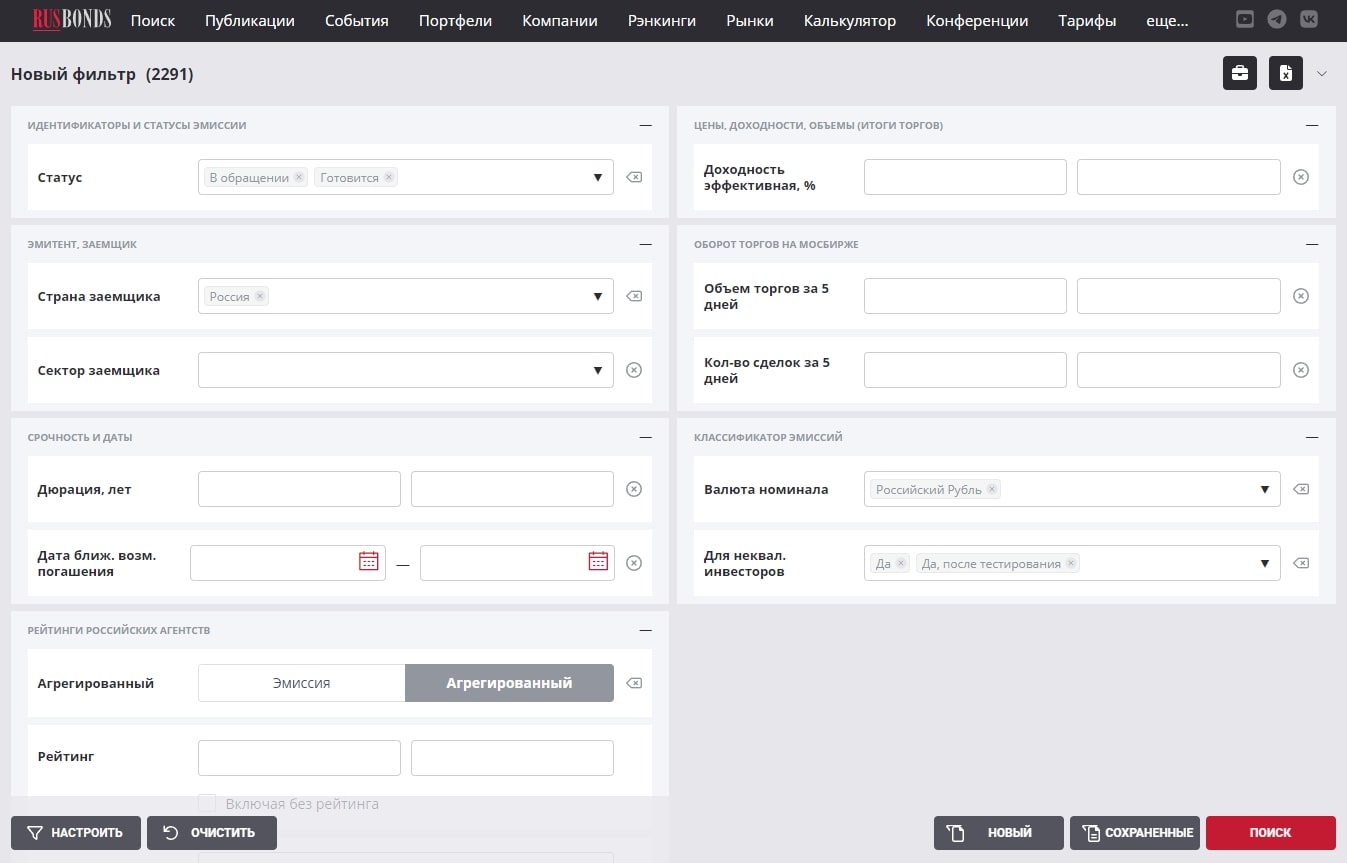Collapse the Классификатор эмиссий section
Screen dimensions: 1347x863
pos(1312,437)
